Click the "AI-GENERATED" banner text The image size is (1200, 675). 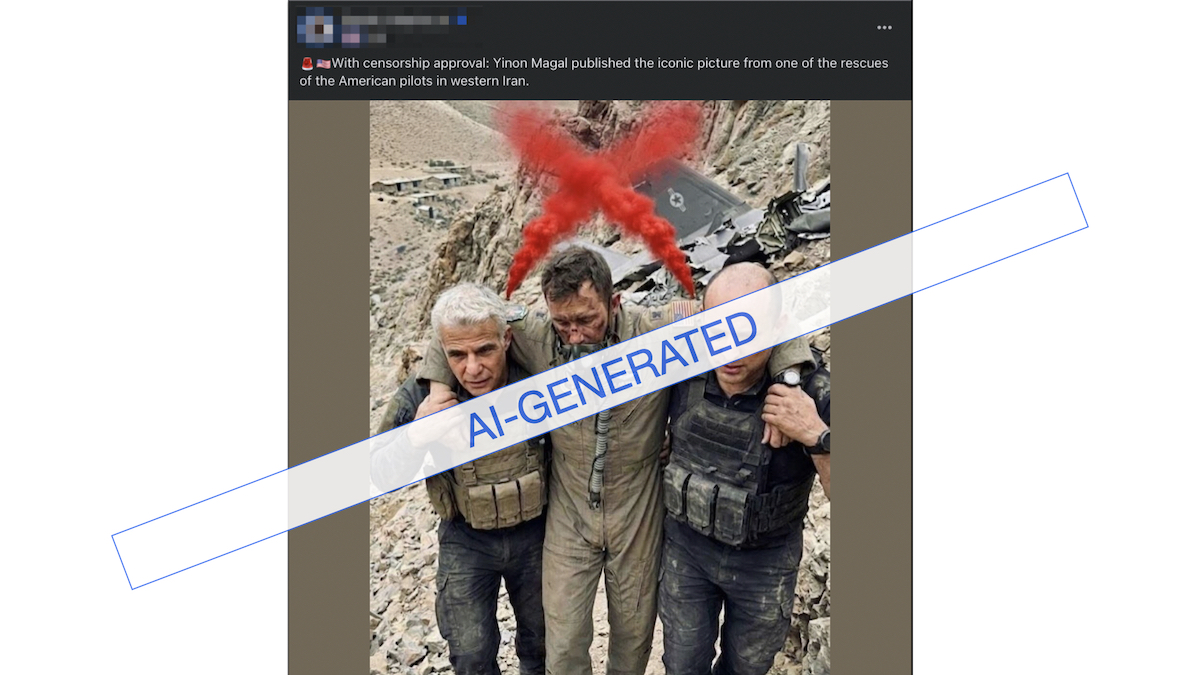click(x=611, y=379)
